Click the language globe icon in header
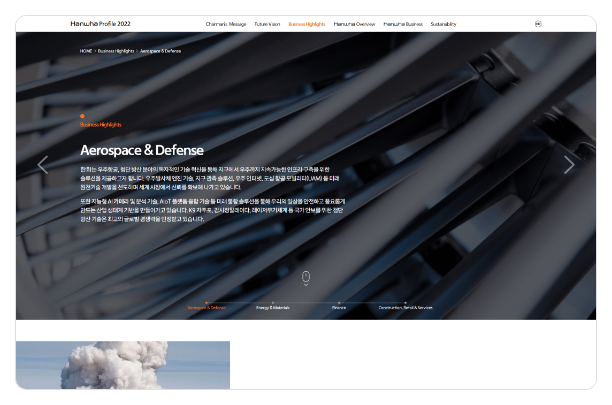 (538, 22)
